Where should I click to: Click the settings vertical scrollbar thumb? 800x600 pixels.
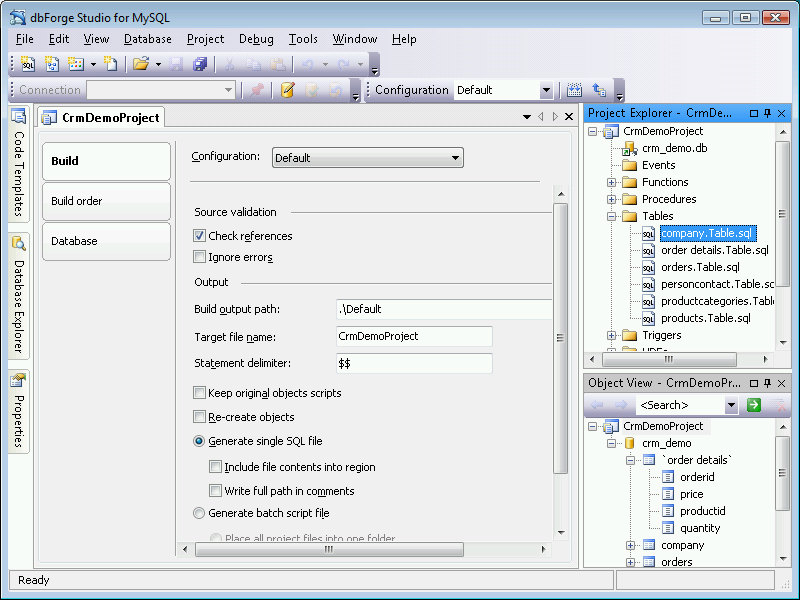click(x=560, y=338)
